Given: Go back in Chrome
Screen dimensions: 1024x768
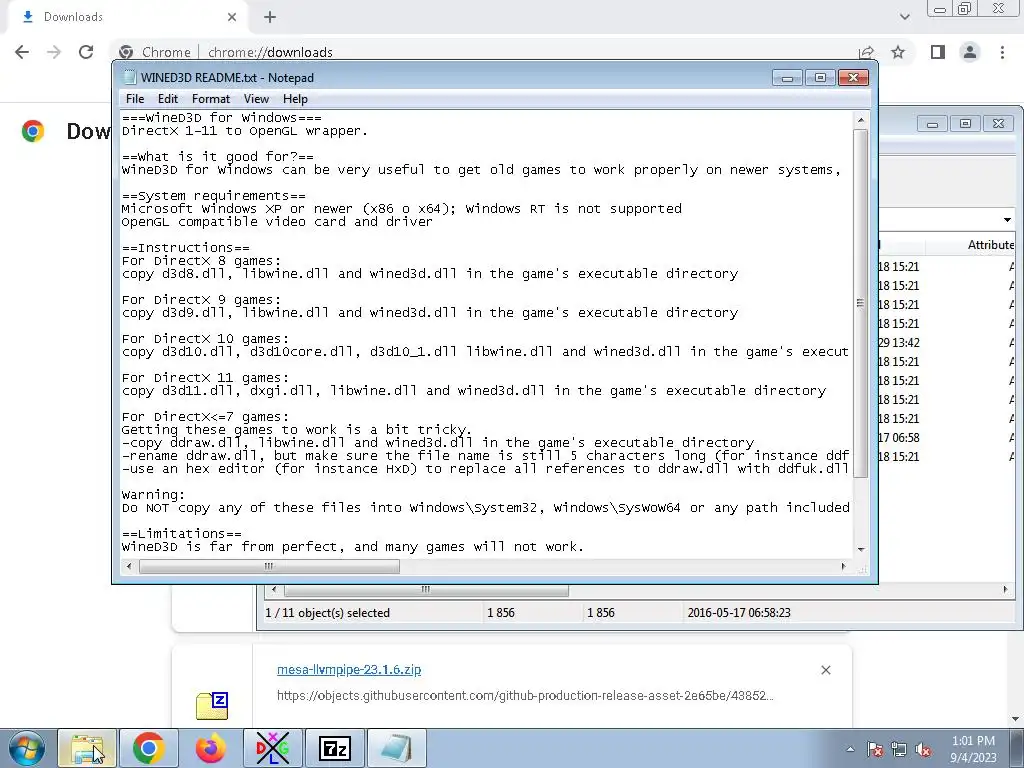Looking at the screenshot, I should tap(22, 52).
